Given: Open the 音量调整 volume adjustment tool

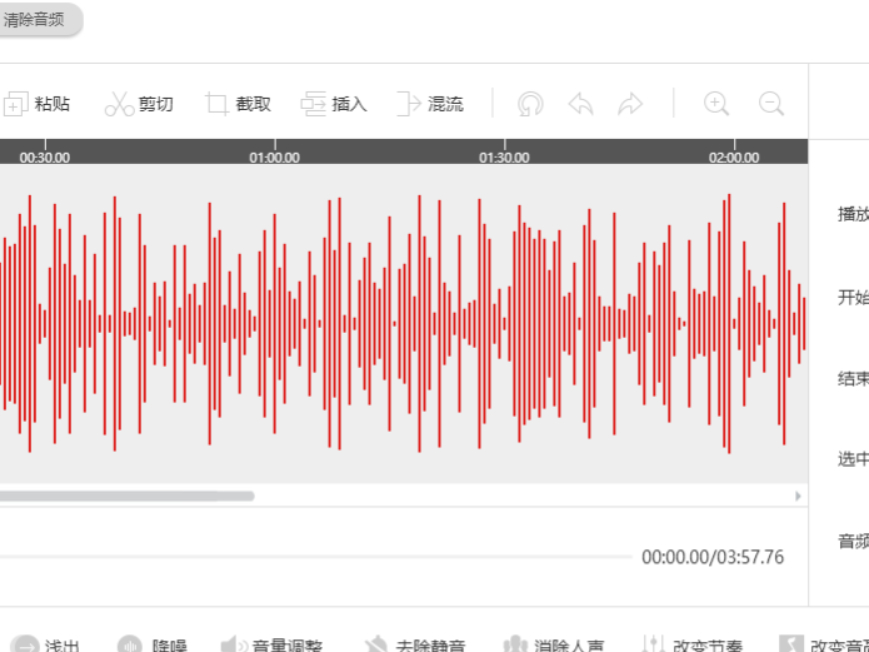Looking at the screenshot, I should 272,646.
